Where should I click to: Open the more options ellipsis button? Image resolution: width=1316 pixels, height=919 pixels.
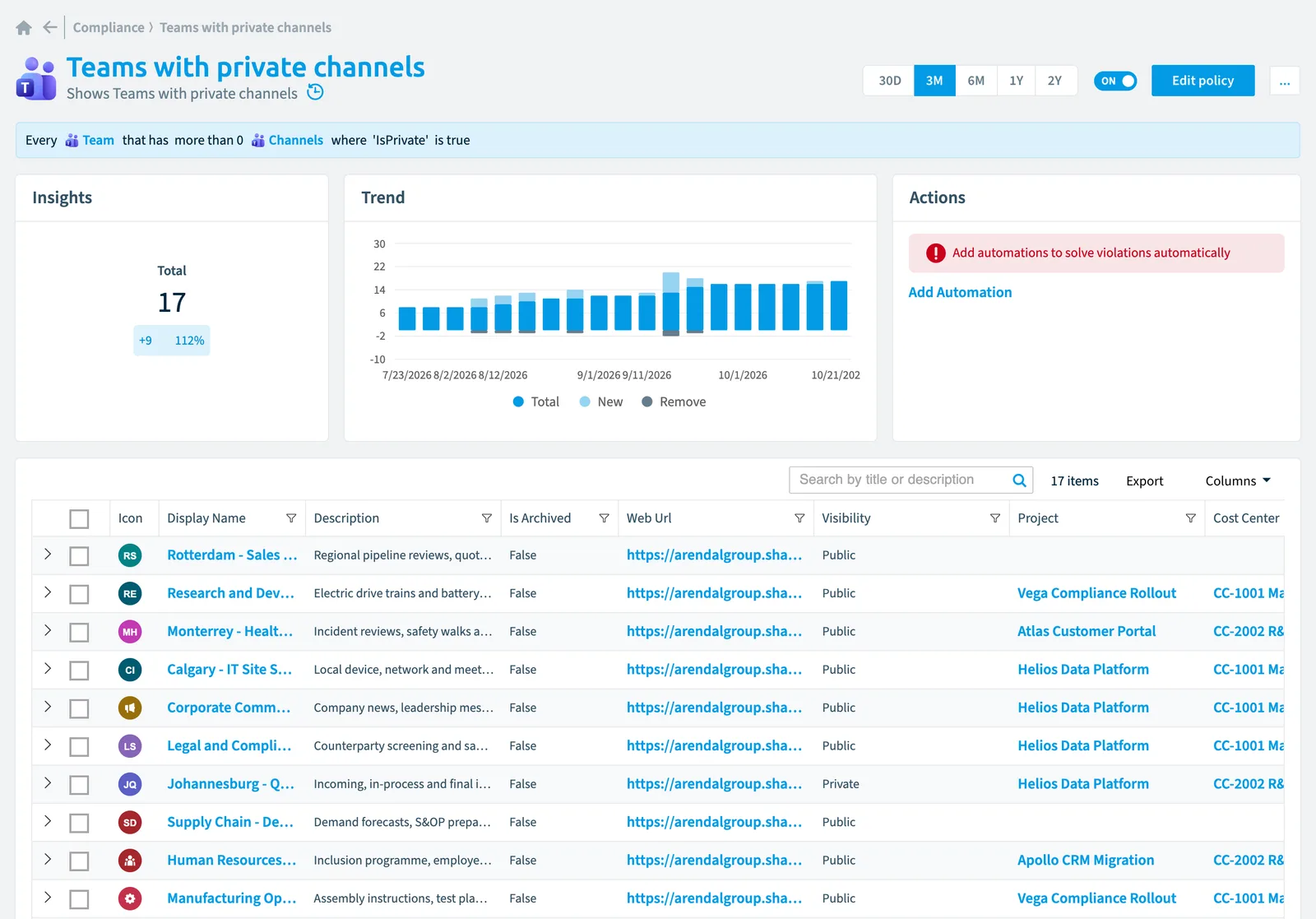click(x=1285, y=81)
